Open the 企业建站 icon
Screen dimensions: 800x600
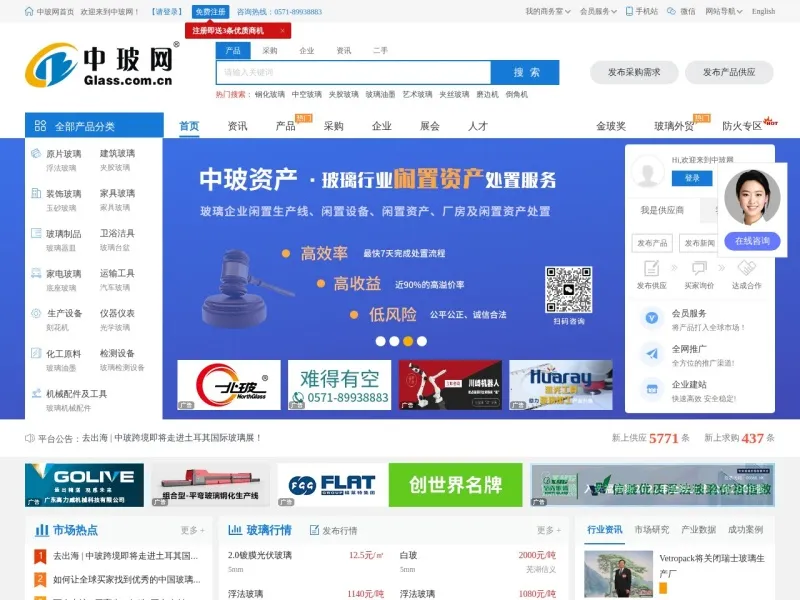click(x=652, y=389)
